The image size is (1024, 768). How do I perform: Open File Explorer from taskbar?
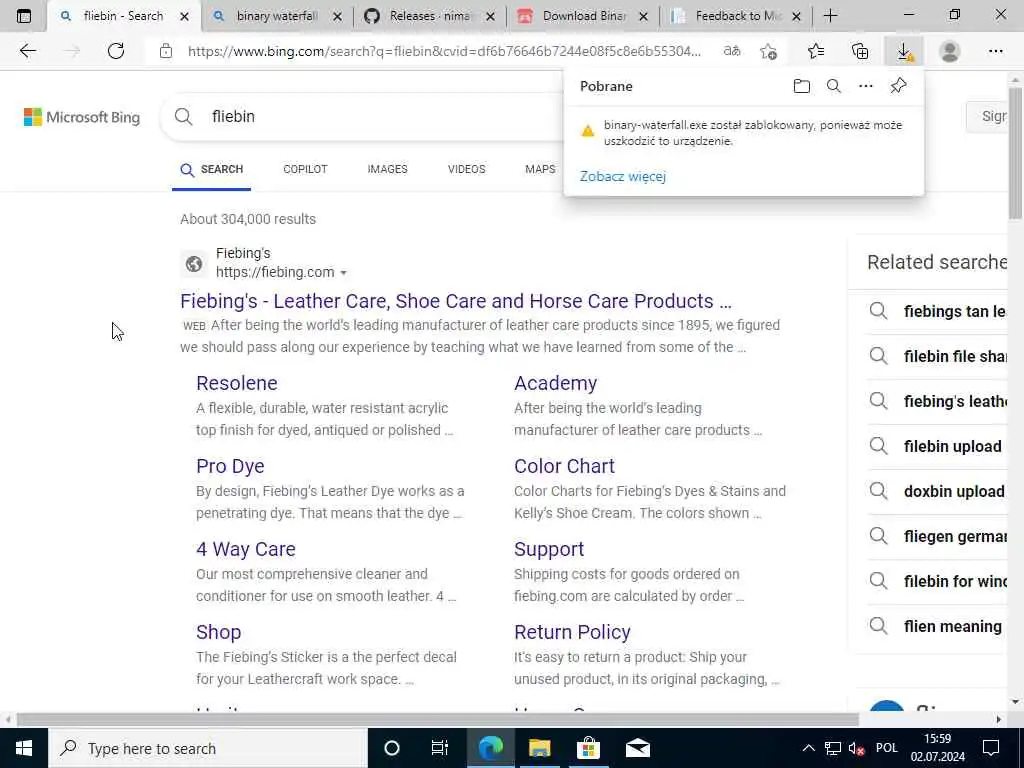tap(539, 748)
